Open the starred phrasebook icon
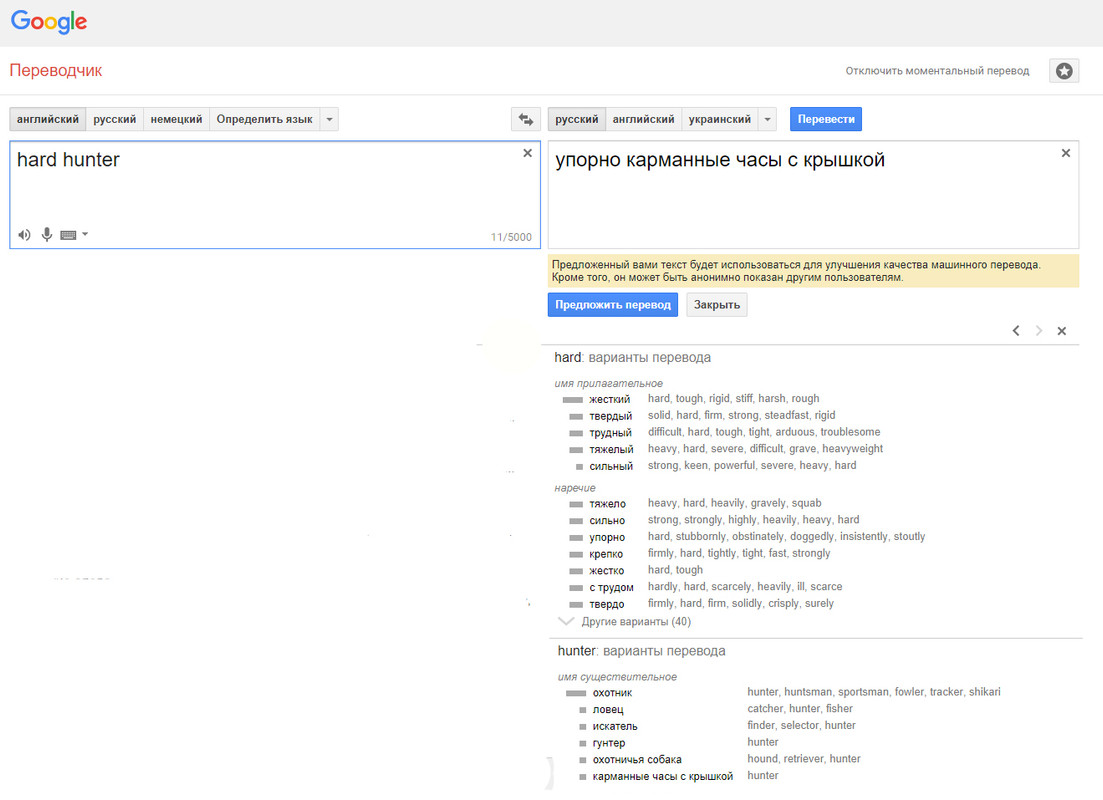 1064,70
